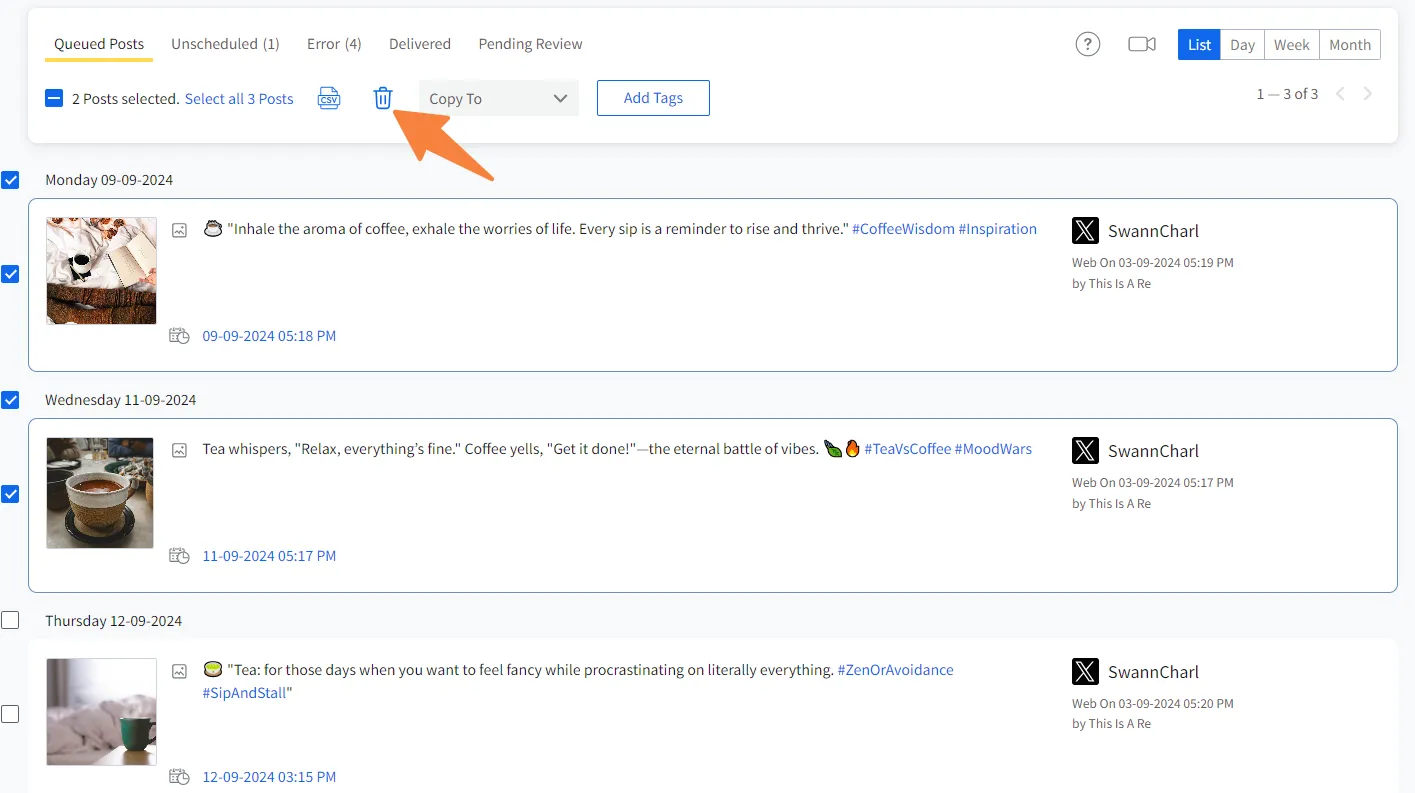Open the tea cup on saucer thumbnail
Viewport: 1415px width, 793px height.
coord(100,493)
